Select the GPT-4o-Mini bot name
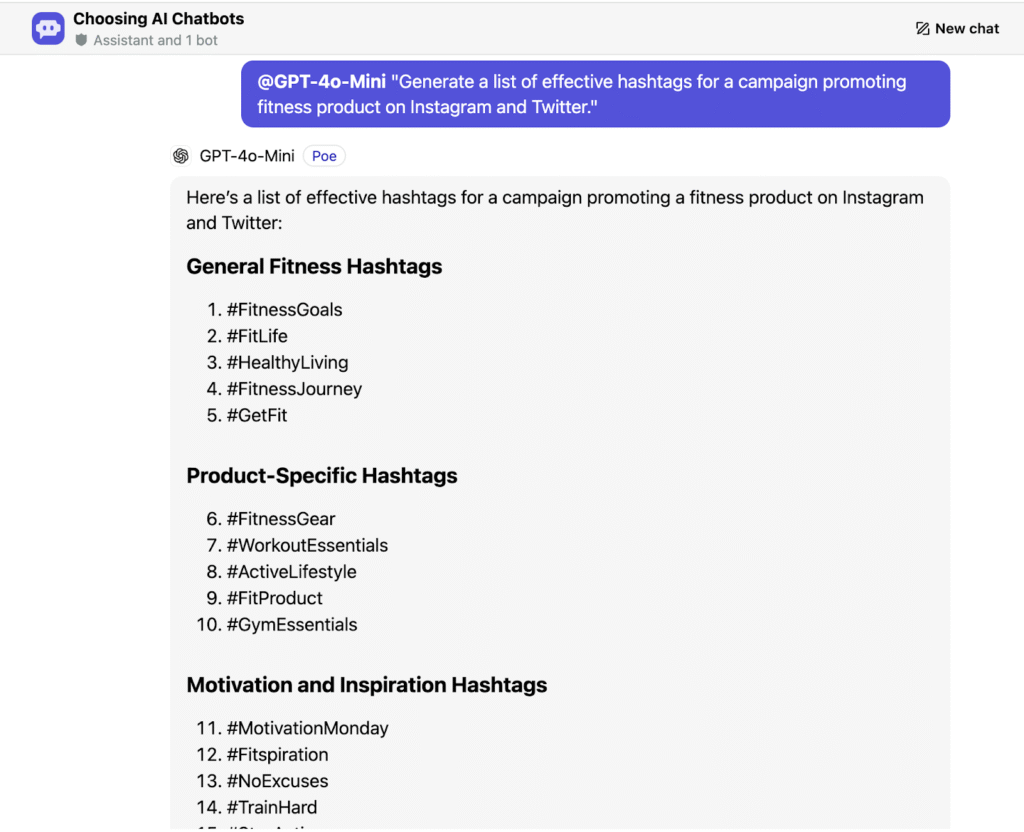This screenshot has width=1024, height=832. (x=247, y=156)
